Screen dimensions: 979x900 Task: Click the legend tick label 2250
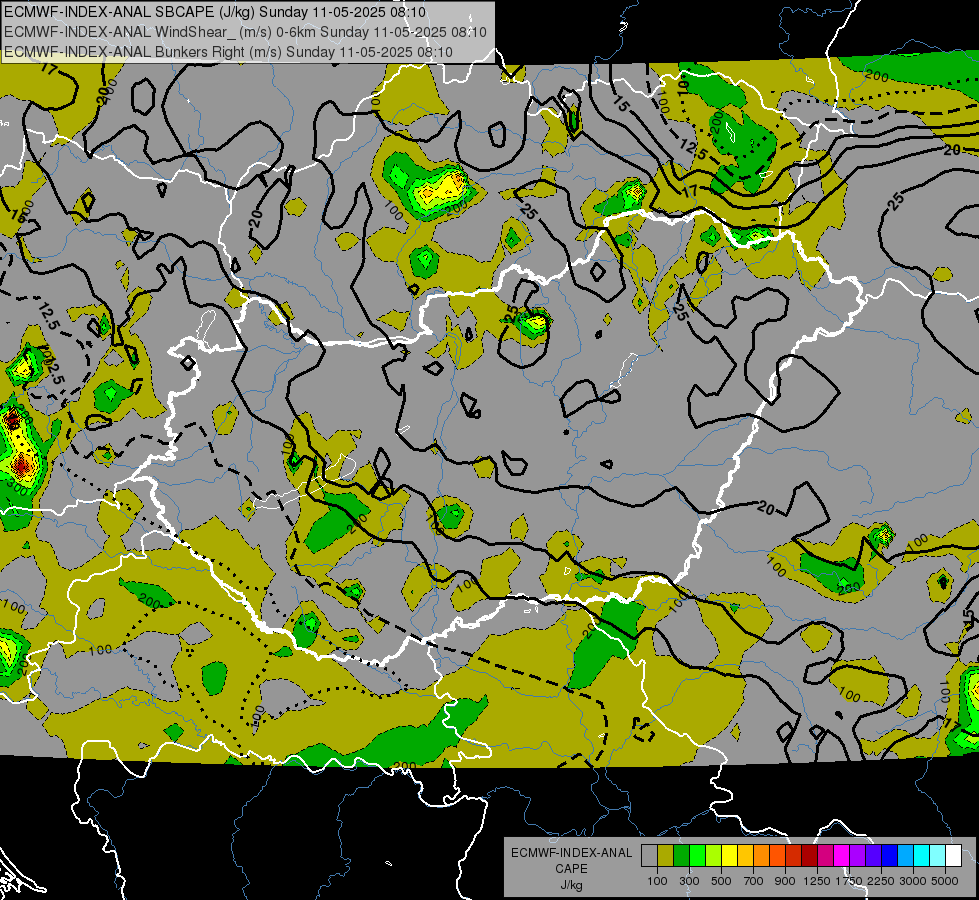[x=881, y=881]
